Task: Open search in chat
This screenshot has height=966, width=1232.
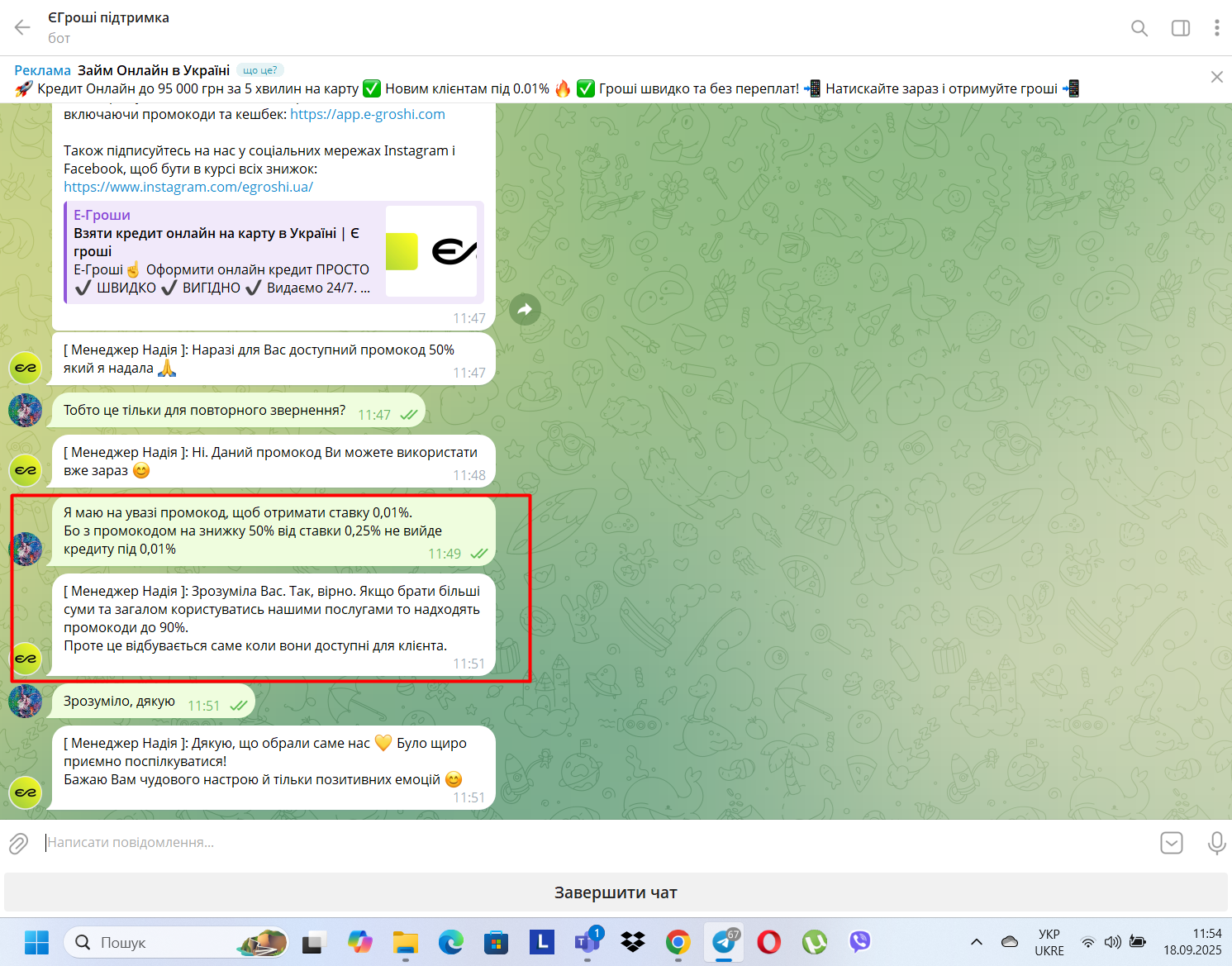Action: click(x=1139, y=28)
